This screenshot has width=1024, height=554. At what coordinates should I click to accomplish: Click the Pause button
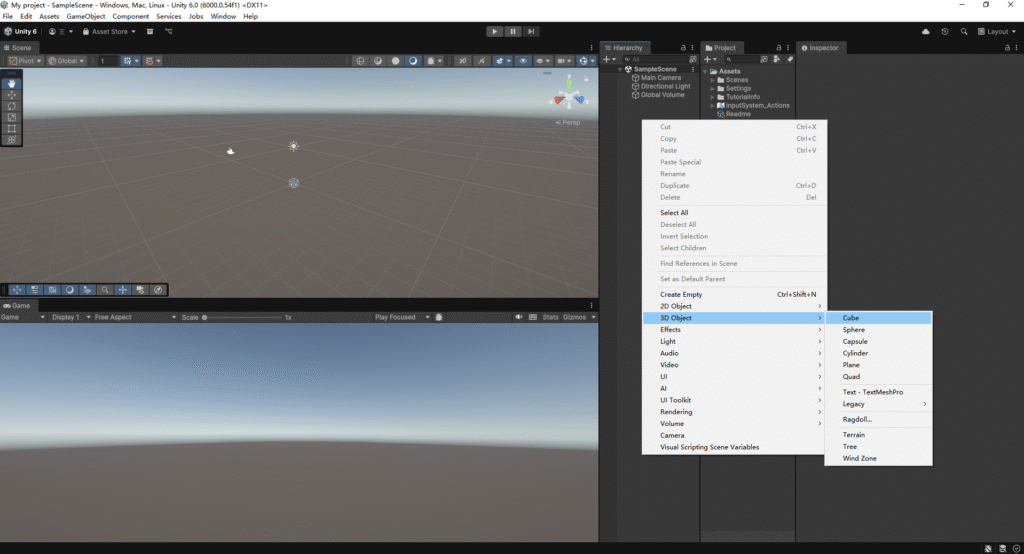pyautogui.click(x=513, y=31)
